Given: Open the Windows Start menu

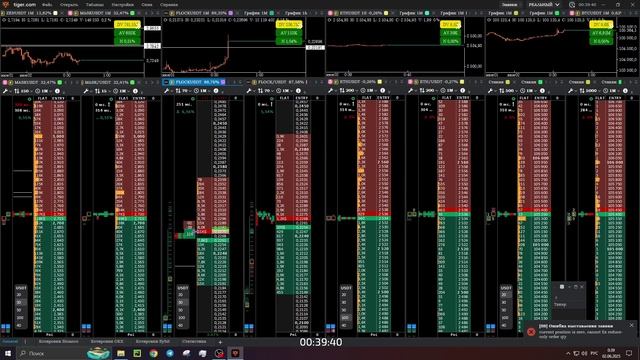Looking at the screenshot, I should pyautogui.click(x=8, y=353).
